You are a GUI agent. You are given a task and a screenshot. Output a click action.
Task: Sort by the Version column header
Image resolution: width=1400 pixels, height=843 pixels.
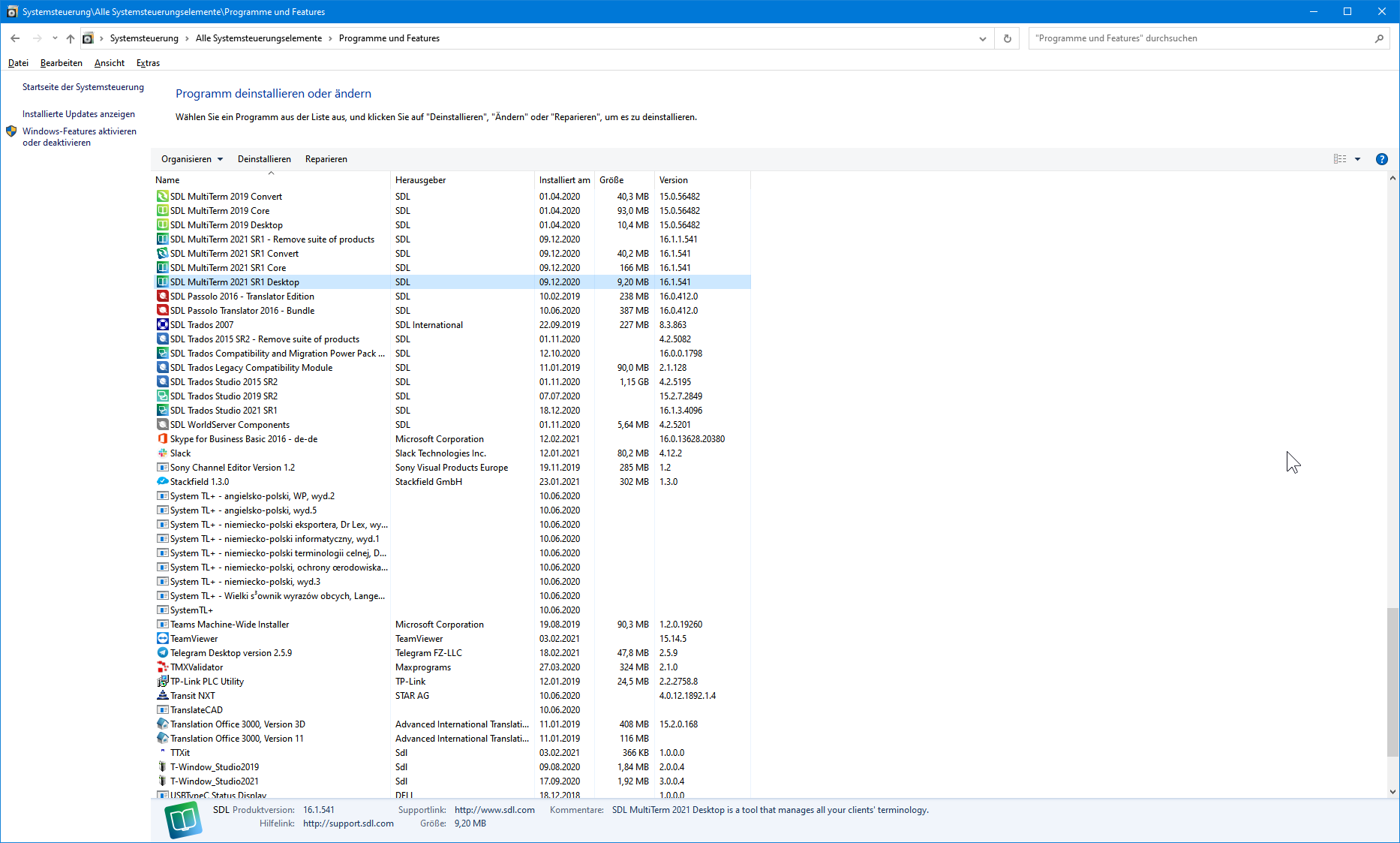(x=702, y=180)
